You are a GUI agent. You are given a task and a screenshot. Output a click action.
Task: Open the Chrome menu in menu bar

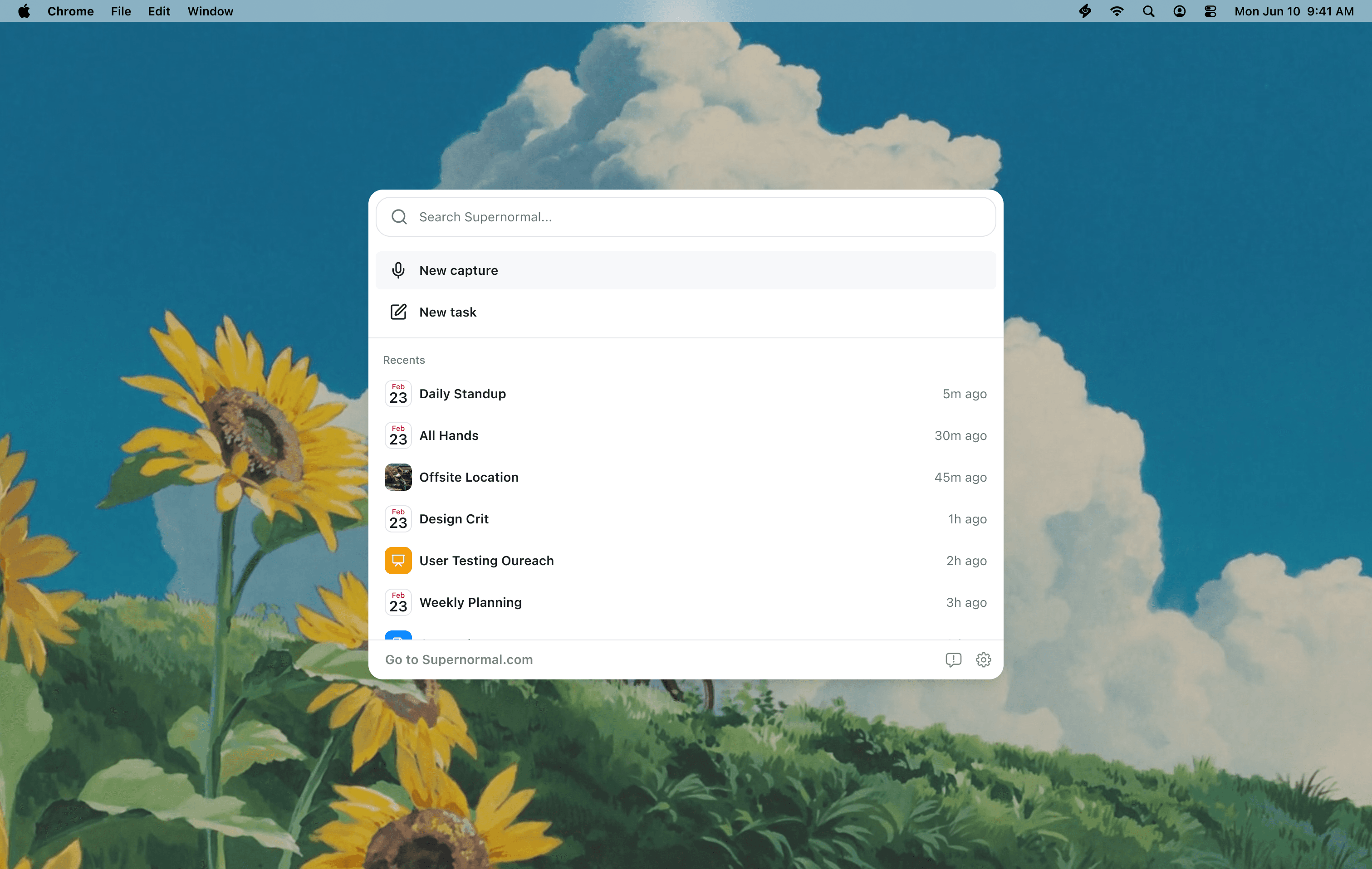(x=71, y=11)
